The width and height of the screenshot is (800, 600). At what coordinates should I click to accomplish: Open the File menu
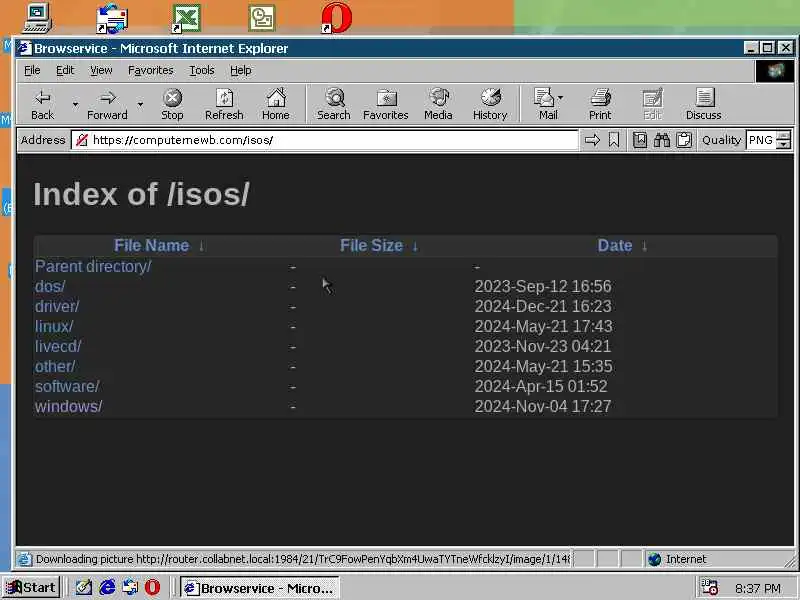pos(32,70)
